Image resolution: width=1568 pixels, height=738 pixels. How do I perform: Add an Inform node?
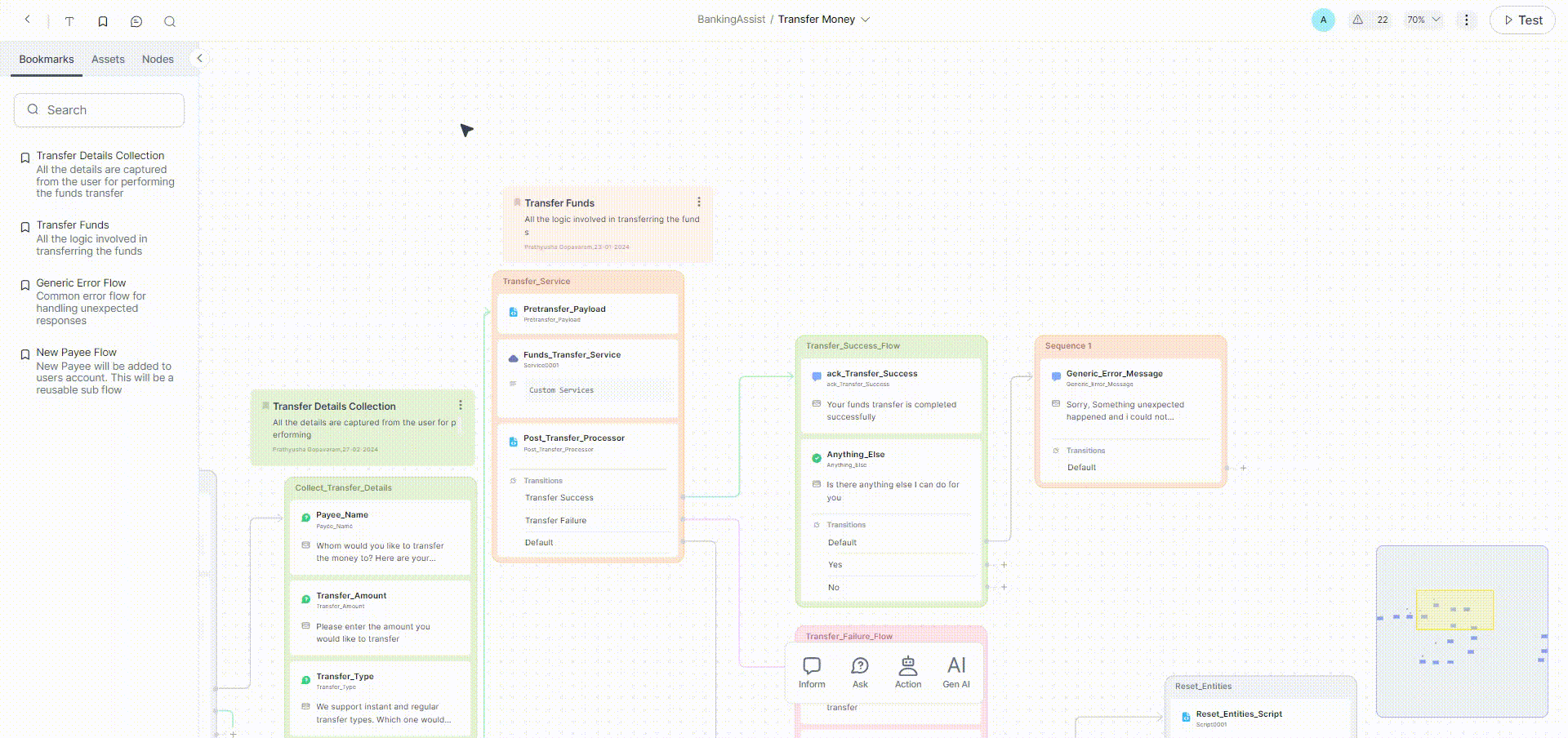tap(811, 673)
